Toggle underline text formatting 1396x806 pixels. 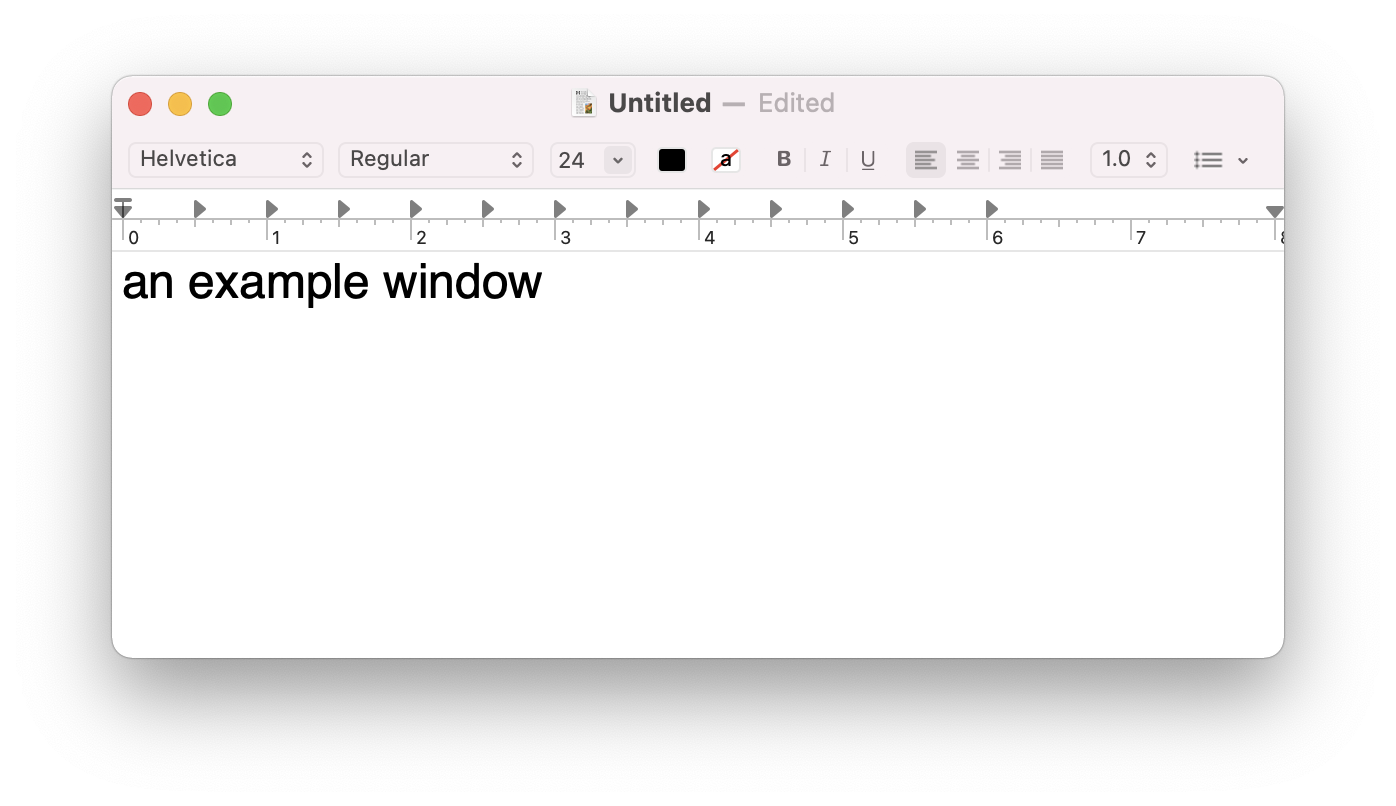tap(868, 159)
